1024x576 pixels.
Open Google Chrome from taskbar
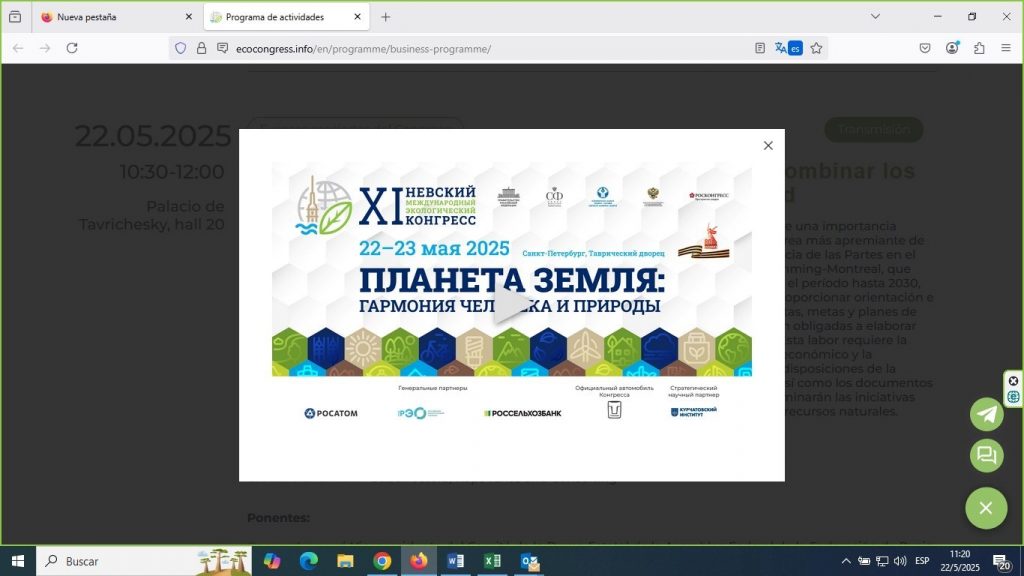click(x=382, y=561)
